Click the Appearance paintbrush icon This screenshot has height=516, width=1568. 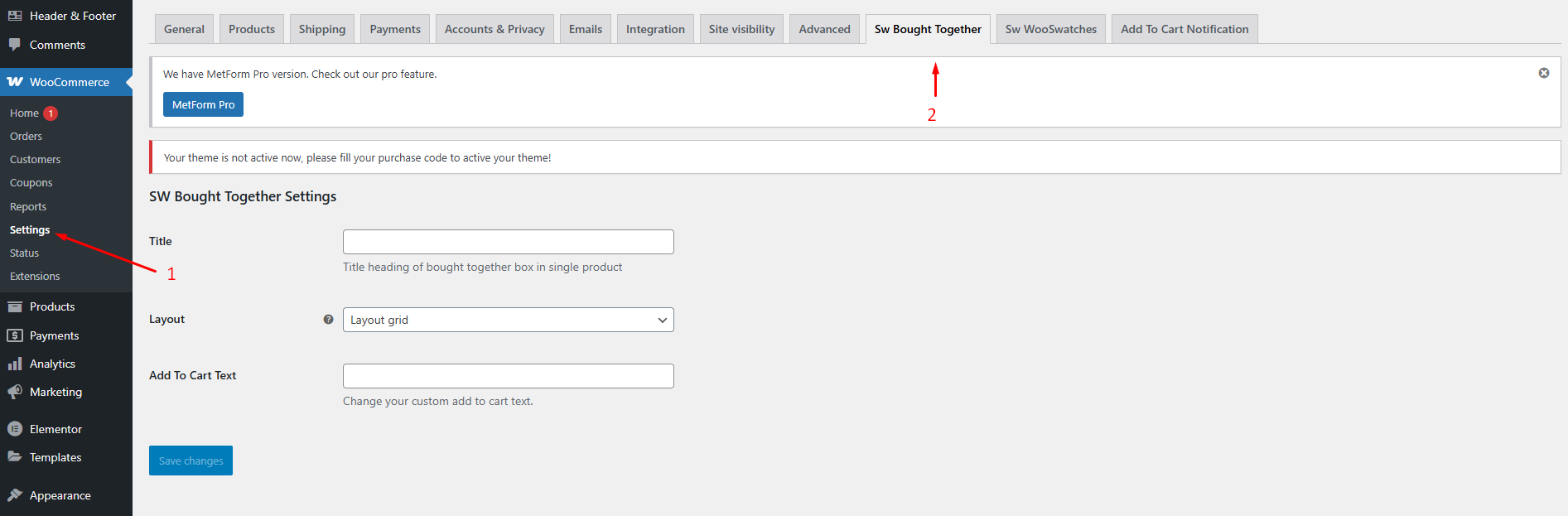[15, 495]
